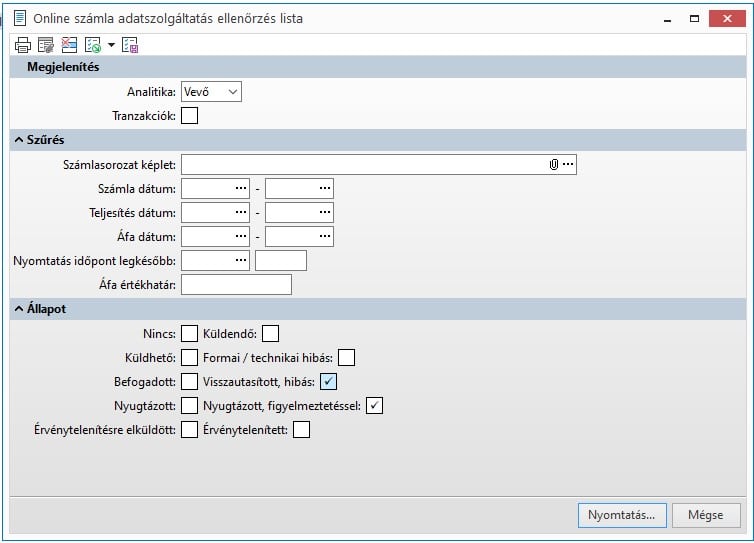The width and height of the screenshot is (754, 543).
Task: Check the Küldendő status checkbox
Action: 270,333
